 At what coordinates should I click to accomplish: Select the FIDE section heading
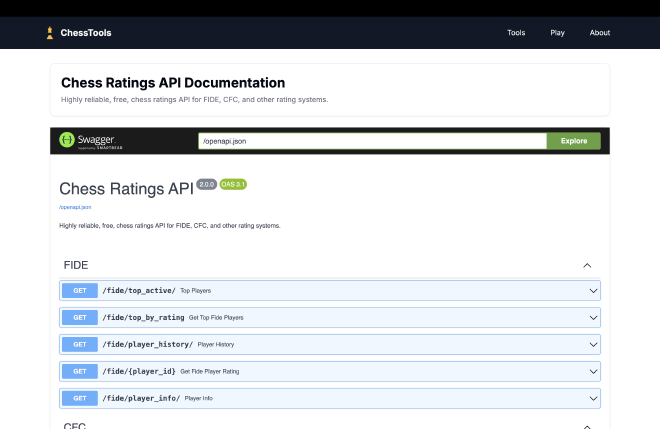point(76,265)
